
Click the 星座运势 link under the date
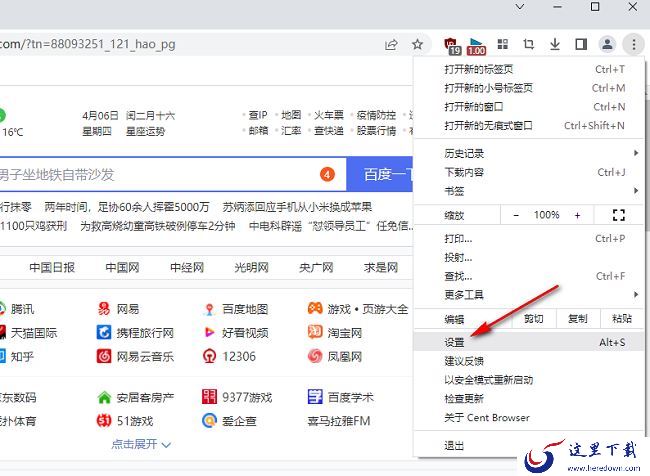pos(146,132)
